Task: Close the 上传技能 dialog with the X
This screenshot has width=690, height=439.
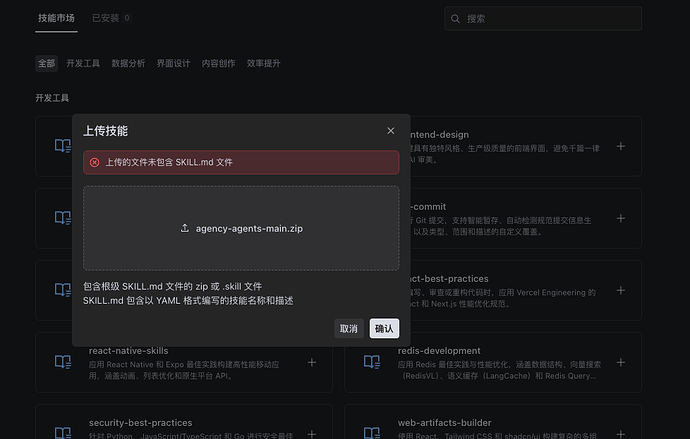Action: [x=390, y=131]
